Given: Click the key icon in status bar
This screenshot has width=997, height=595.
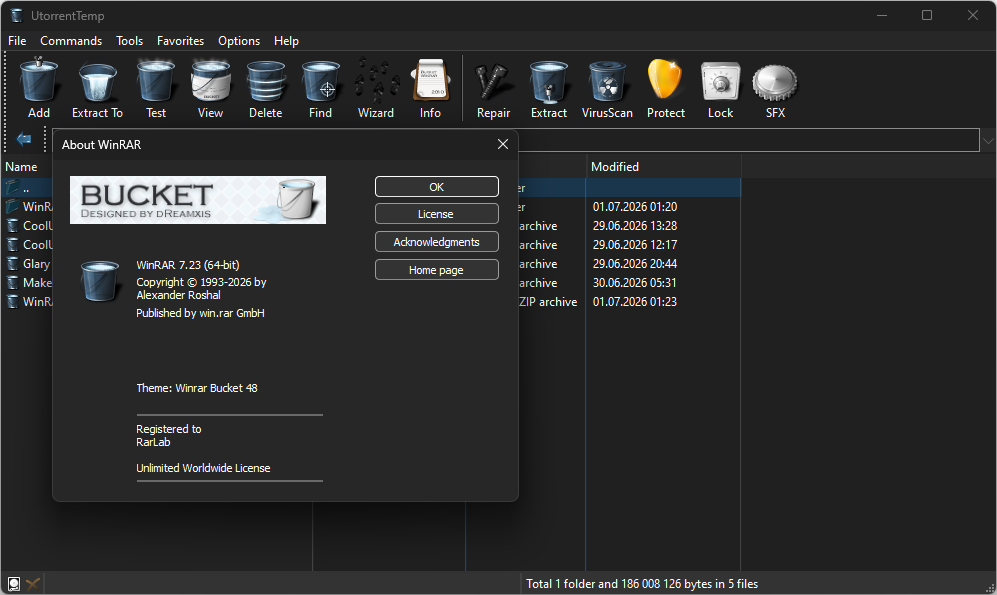Looking at the screenshot, I should click(x=33, y=584).
